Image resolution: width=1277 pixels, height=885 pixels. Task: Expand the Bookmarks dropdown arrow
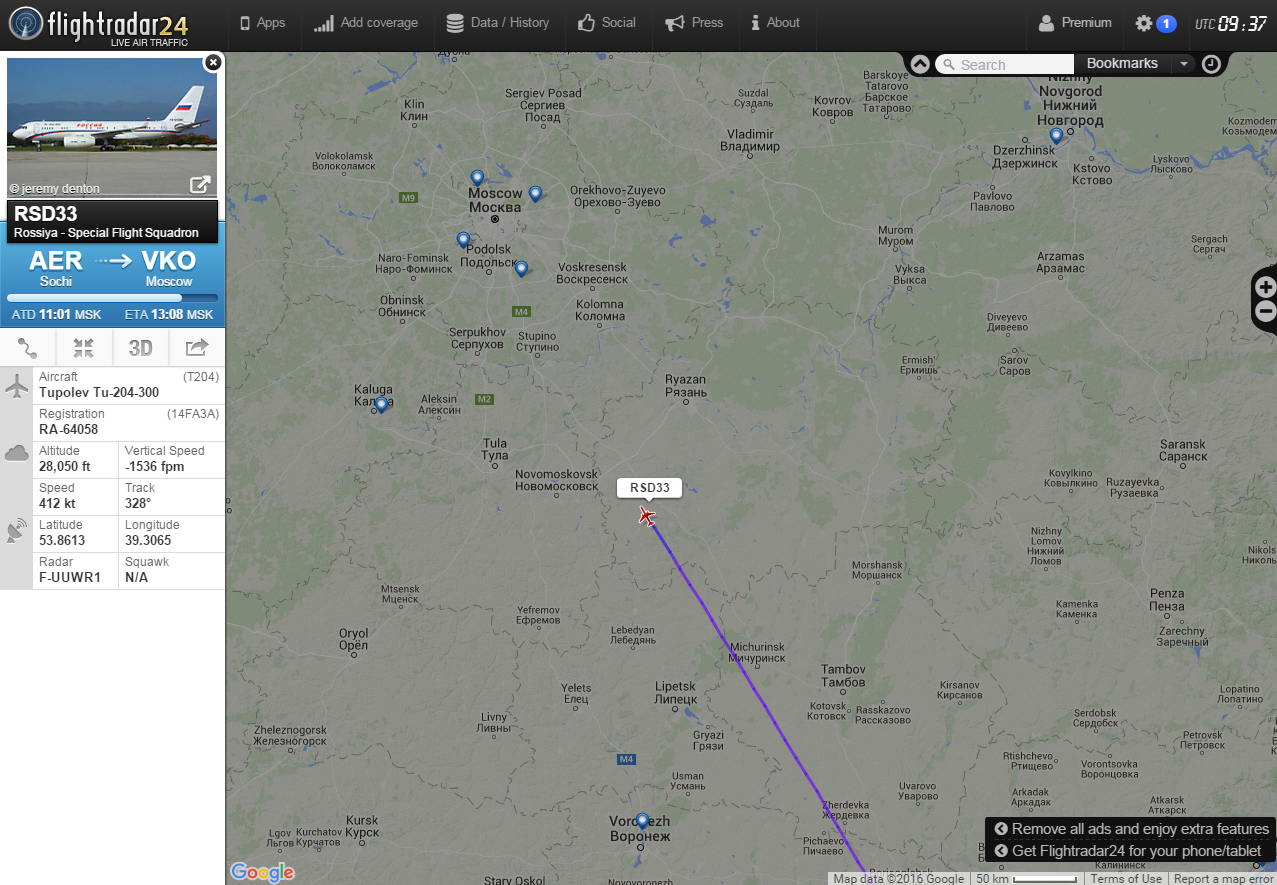[x=1184, y=64]
